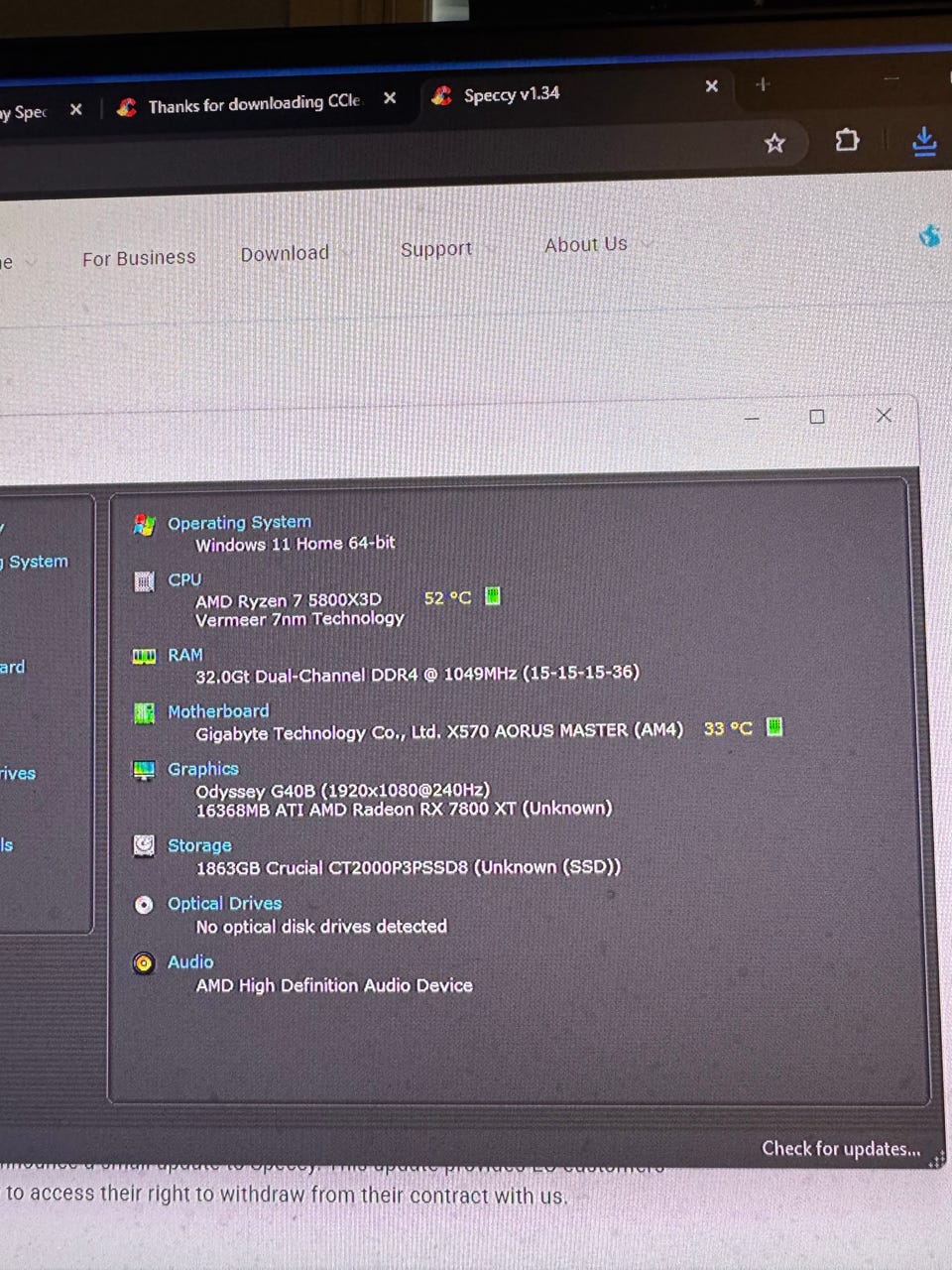This screenshot has width=952, height=1270.
Task: Open the Motherboard heading link
Action: click(218, 711)
